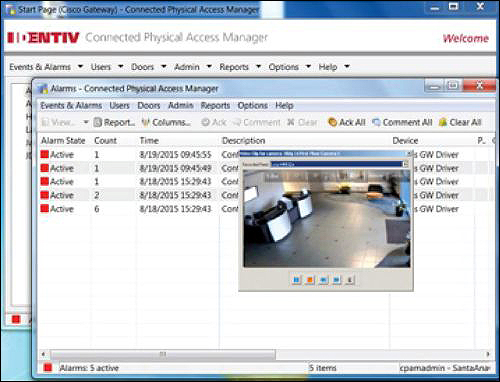Click the Ack toolbar button
This screenshot has height=382, width=500.
click(214, 123)
